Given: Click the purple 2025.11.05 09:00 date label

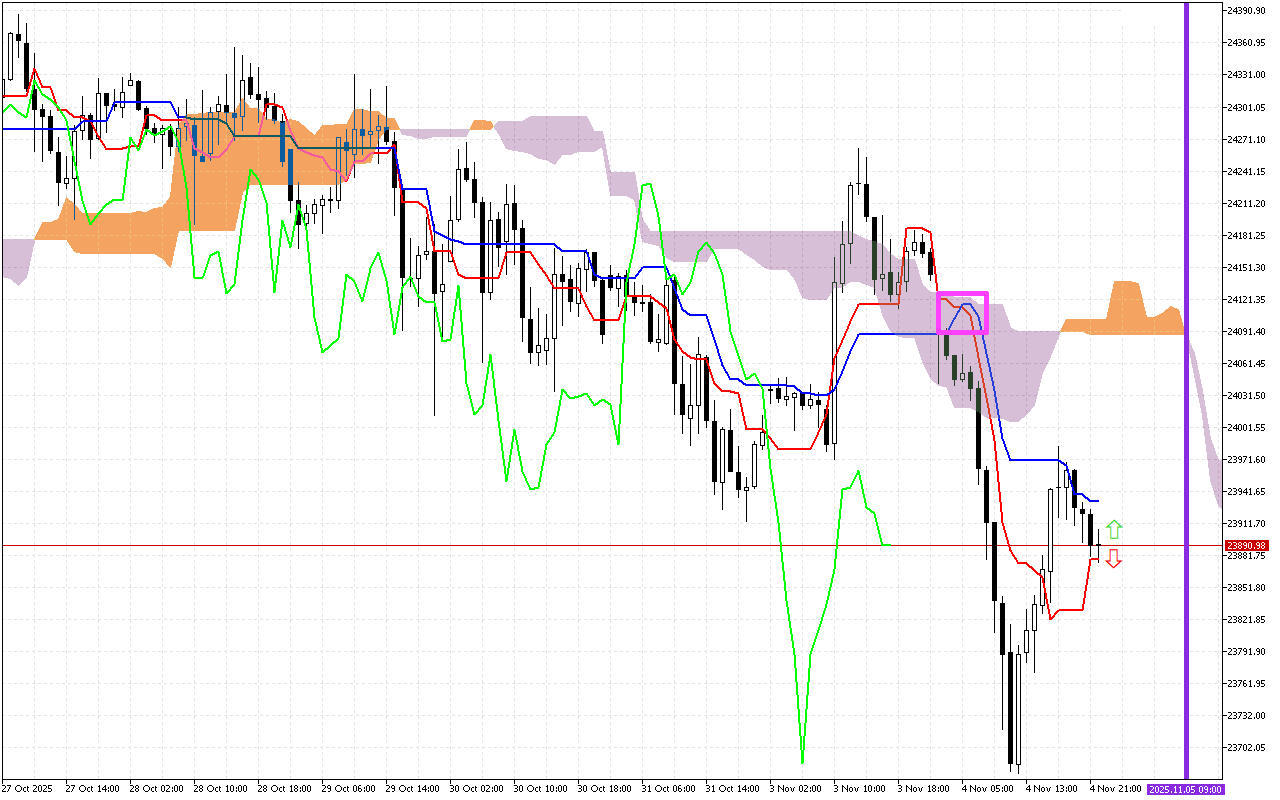Looking at the screenshot, I should point(1185,789).
